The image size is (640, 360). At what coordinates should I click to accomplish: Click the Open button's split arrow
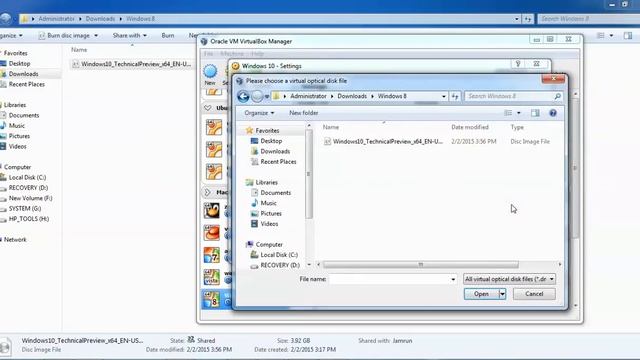pos(502,294)
